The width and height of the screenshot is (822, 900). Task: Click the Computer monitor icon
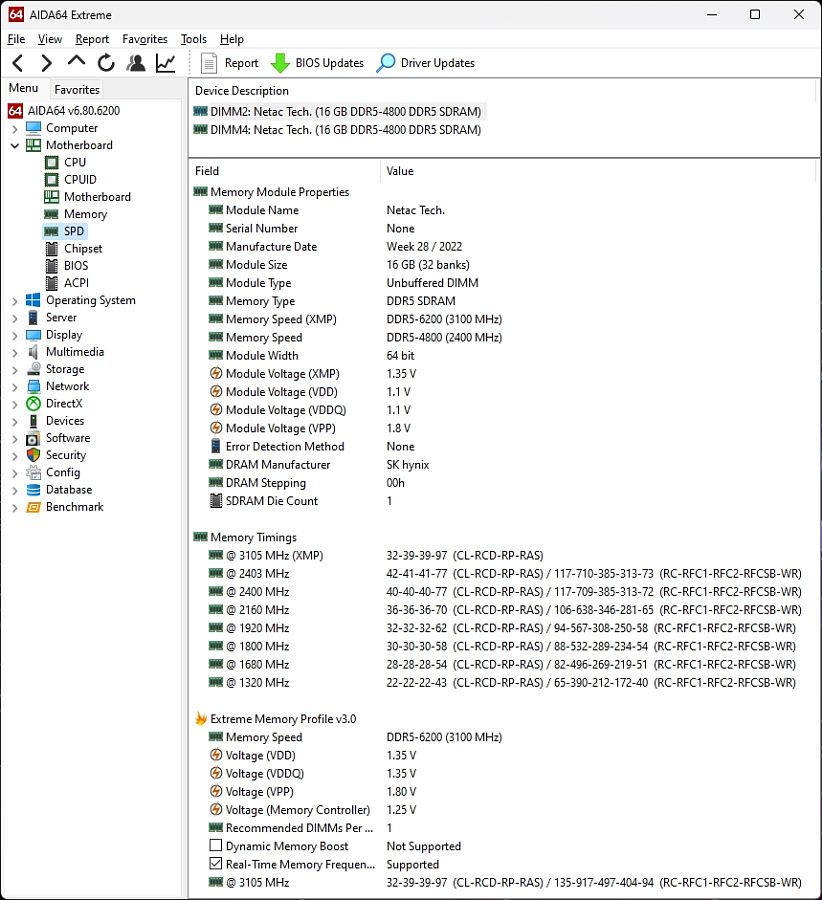point(33,128)
